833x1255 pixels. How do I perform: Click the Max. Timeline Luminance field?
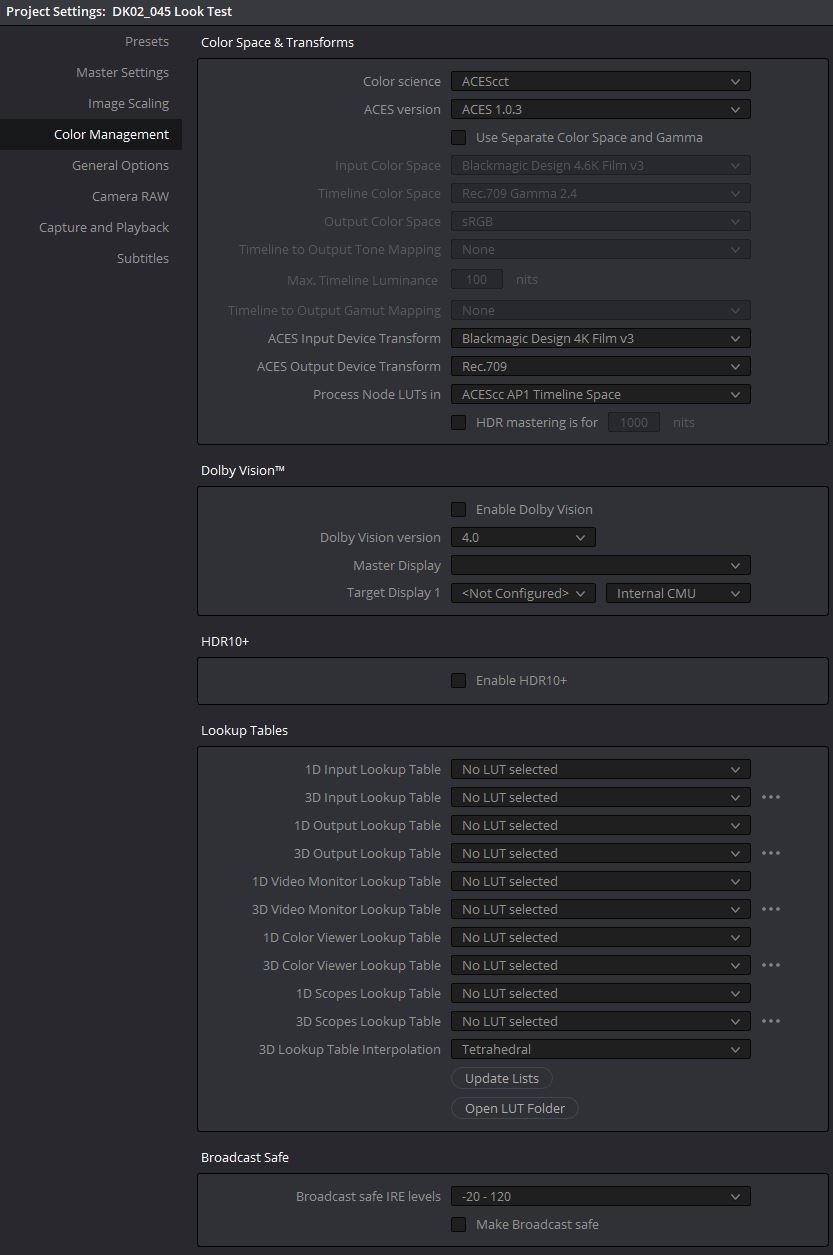coord(477,280)
